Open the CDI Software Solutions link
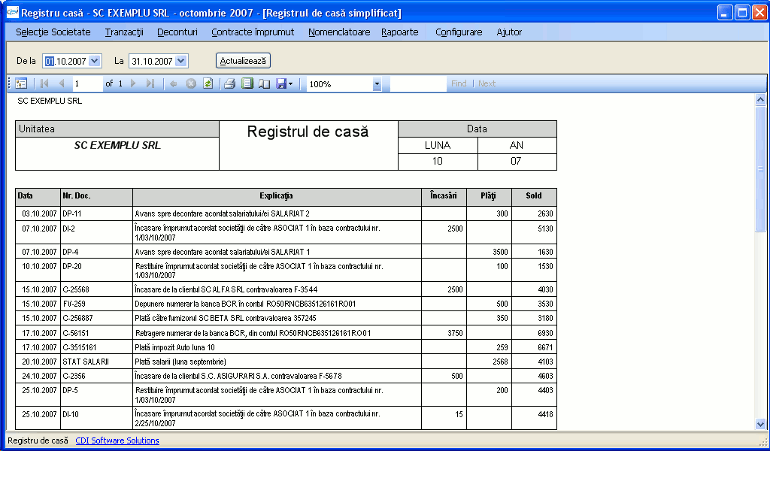Image resolution: width=770 pixels, height=501 pixels. click(x=117, y=441)
